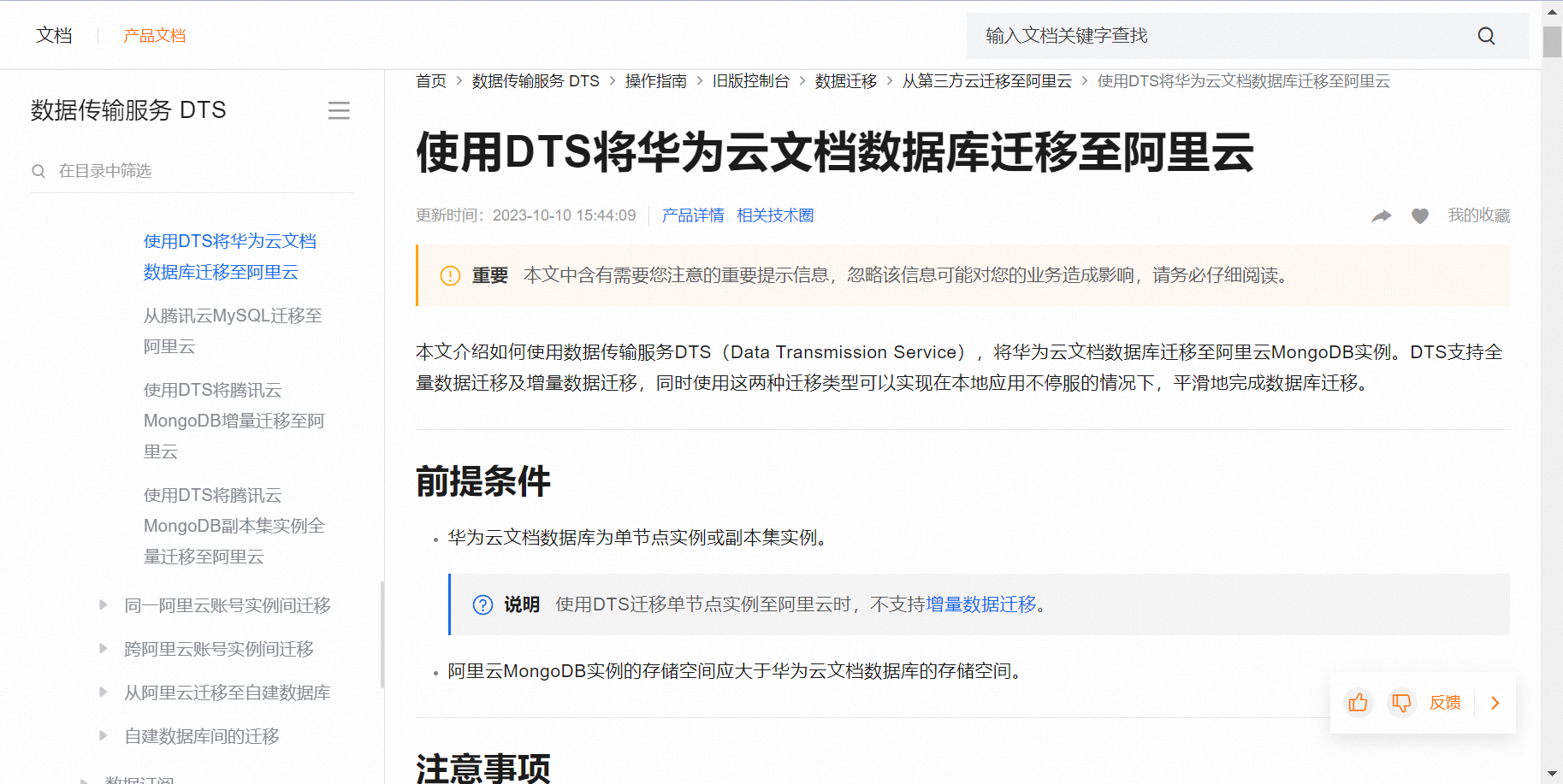Select 使用DTS将华为云文档数据库迁移至阿里云 in sidebar
1563x784 pixels.
[x=230, y=256]
